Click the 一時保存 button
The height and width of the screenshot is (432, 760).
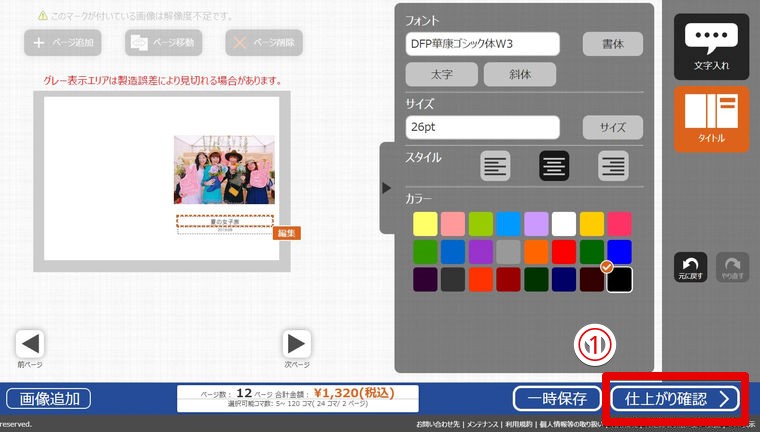pyautogui.click(x=558, y=399)
